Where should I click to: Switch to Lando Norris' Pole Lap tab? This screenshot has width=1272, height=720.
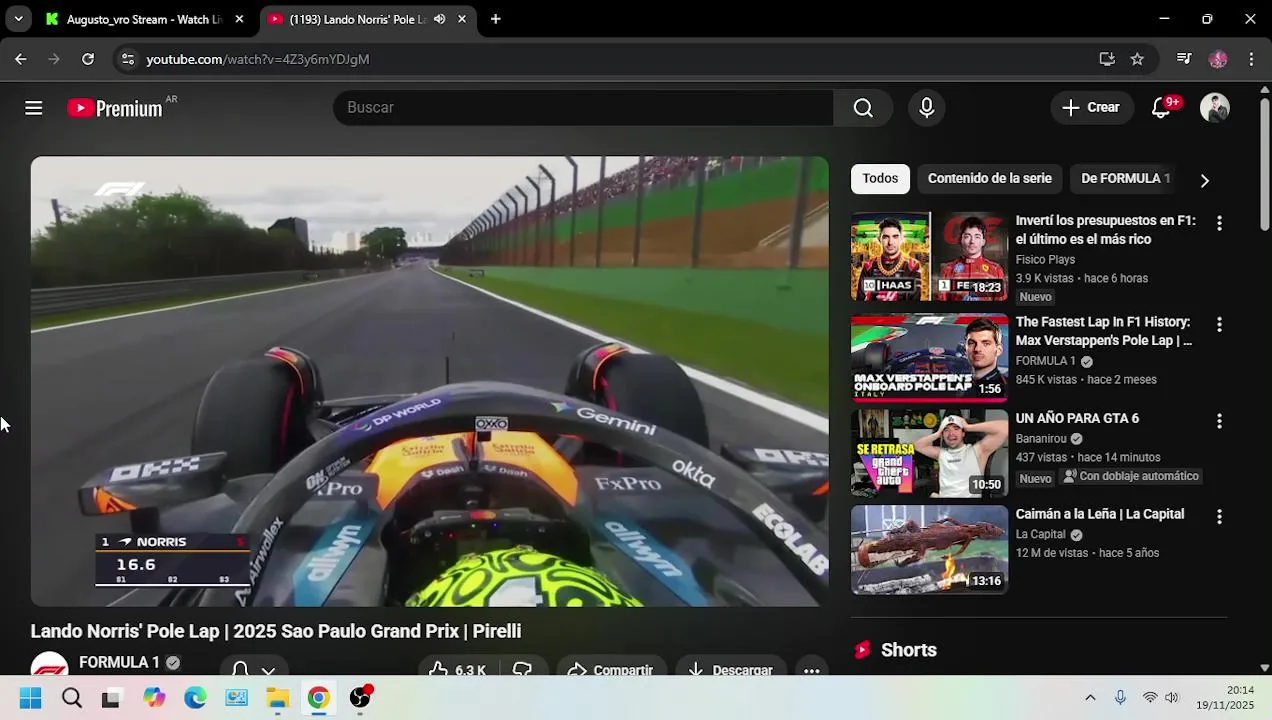[x=357, y=19]
